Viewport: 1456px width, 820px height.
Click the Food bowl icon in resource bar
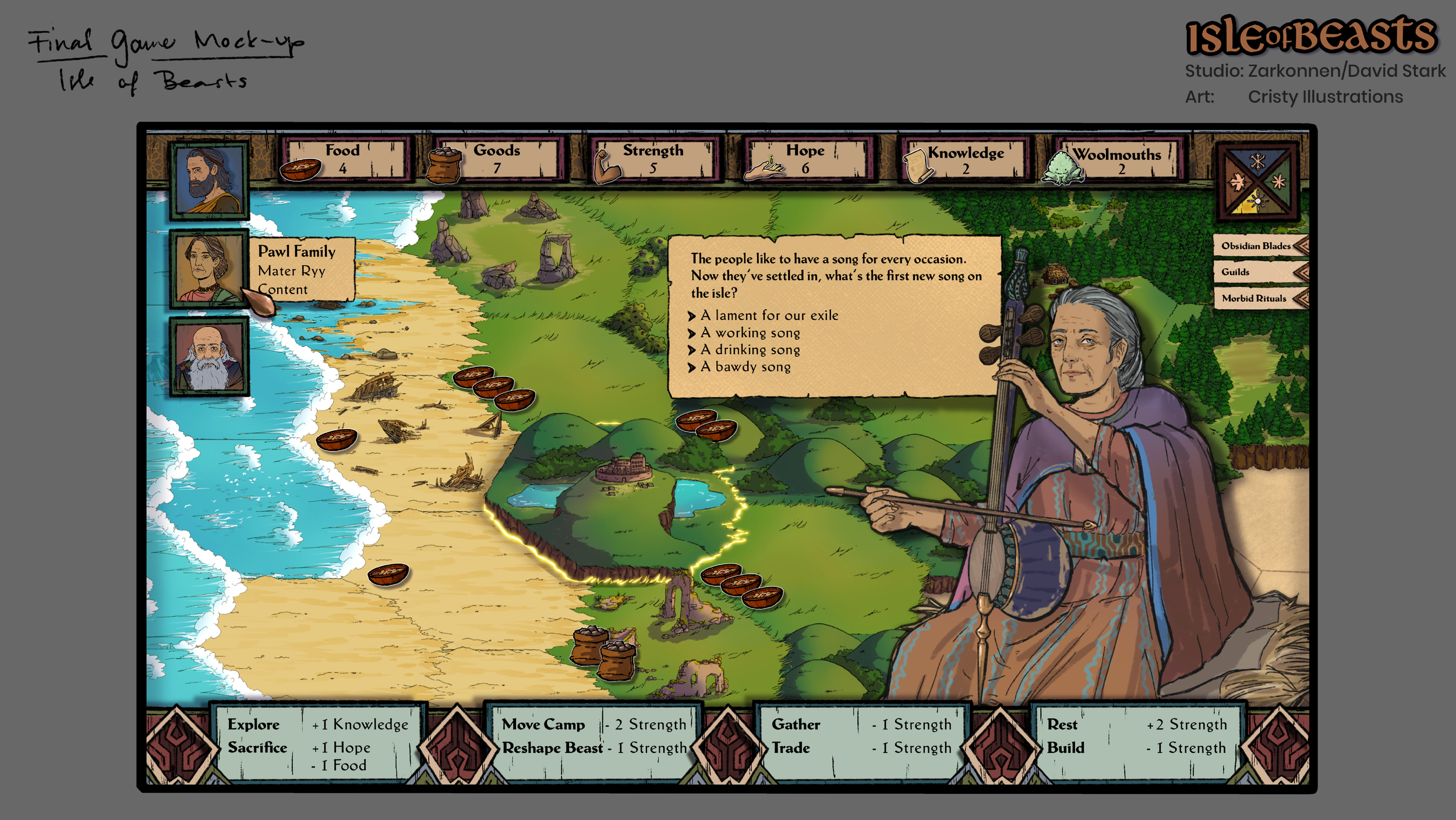300,169
